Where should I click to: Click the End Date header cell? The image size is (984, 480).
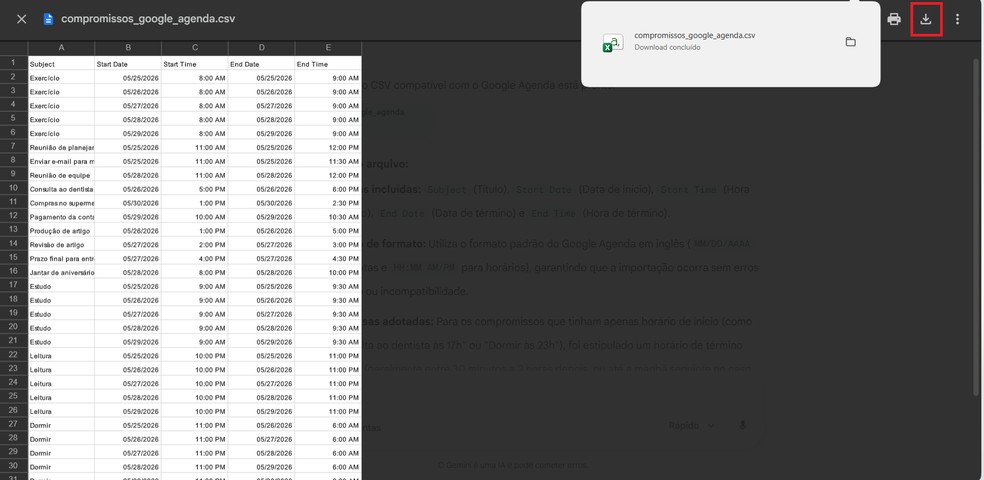click(262, 64)
